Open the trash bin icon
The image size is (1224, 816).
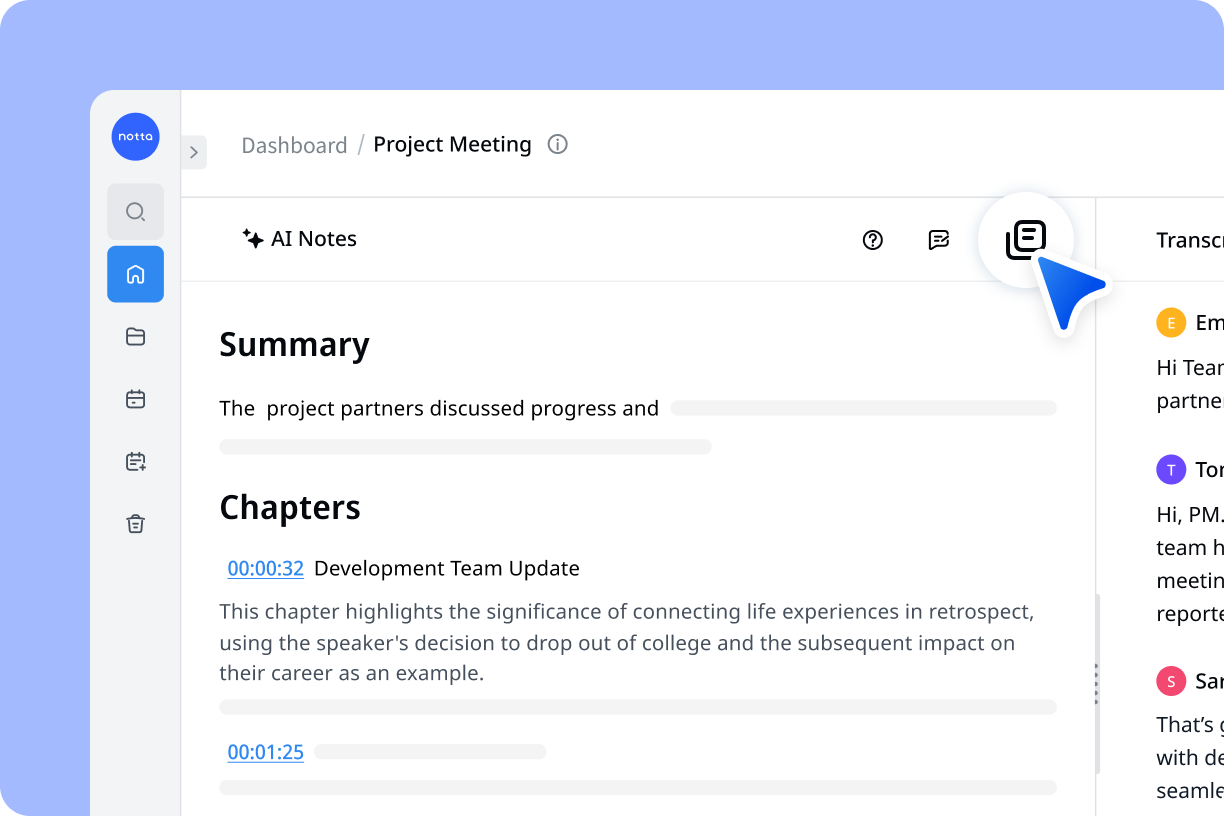(x=136, y=524)
